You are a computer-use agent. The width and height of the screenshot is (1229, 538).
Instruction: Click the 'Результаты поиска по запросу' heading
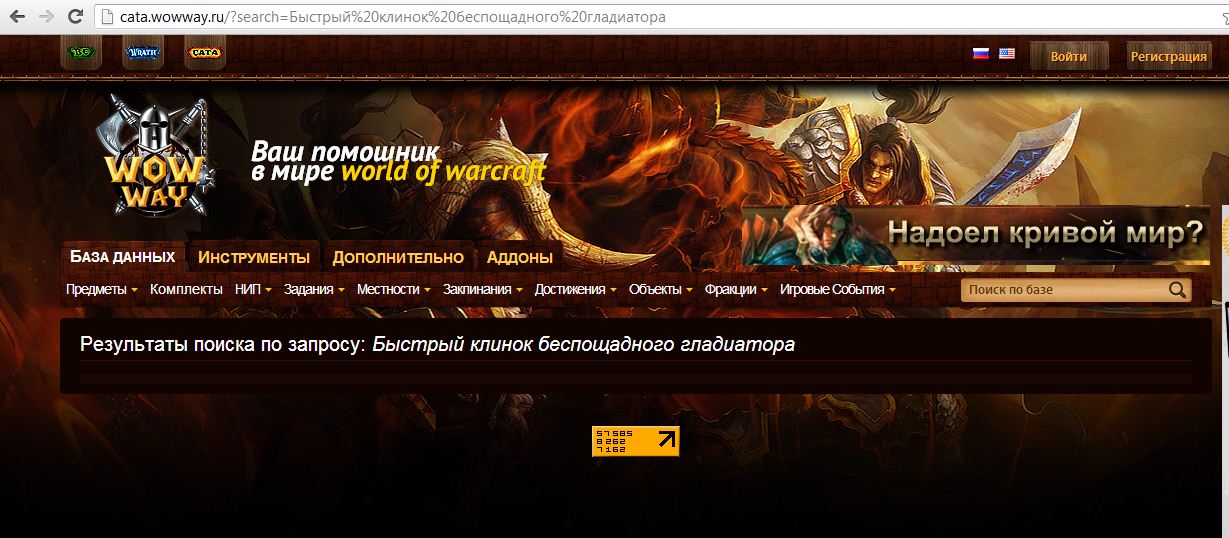click(x=224, y=345)
